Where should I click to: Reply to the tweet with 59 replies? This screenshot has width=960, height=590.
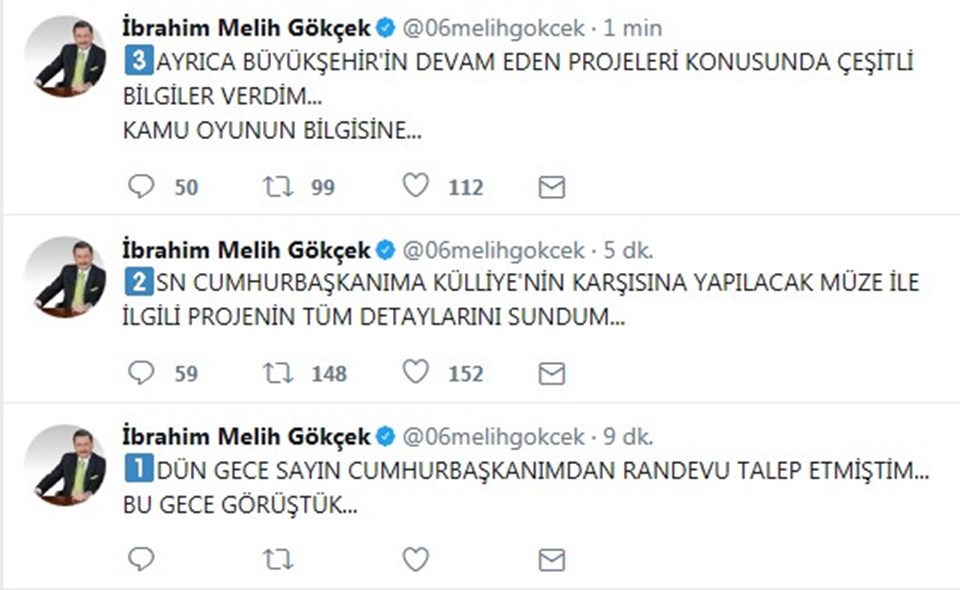pos(141,373)
